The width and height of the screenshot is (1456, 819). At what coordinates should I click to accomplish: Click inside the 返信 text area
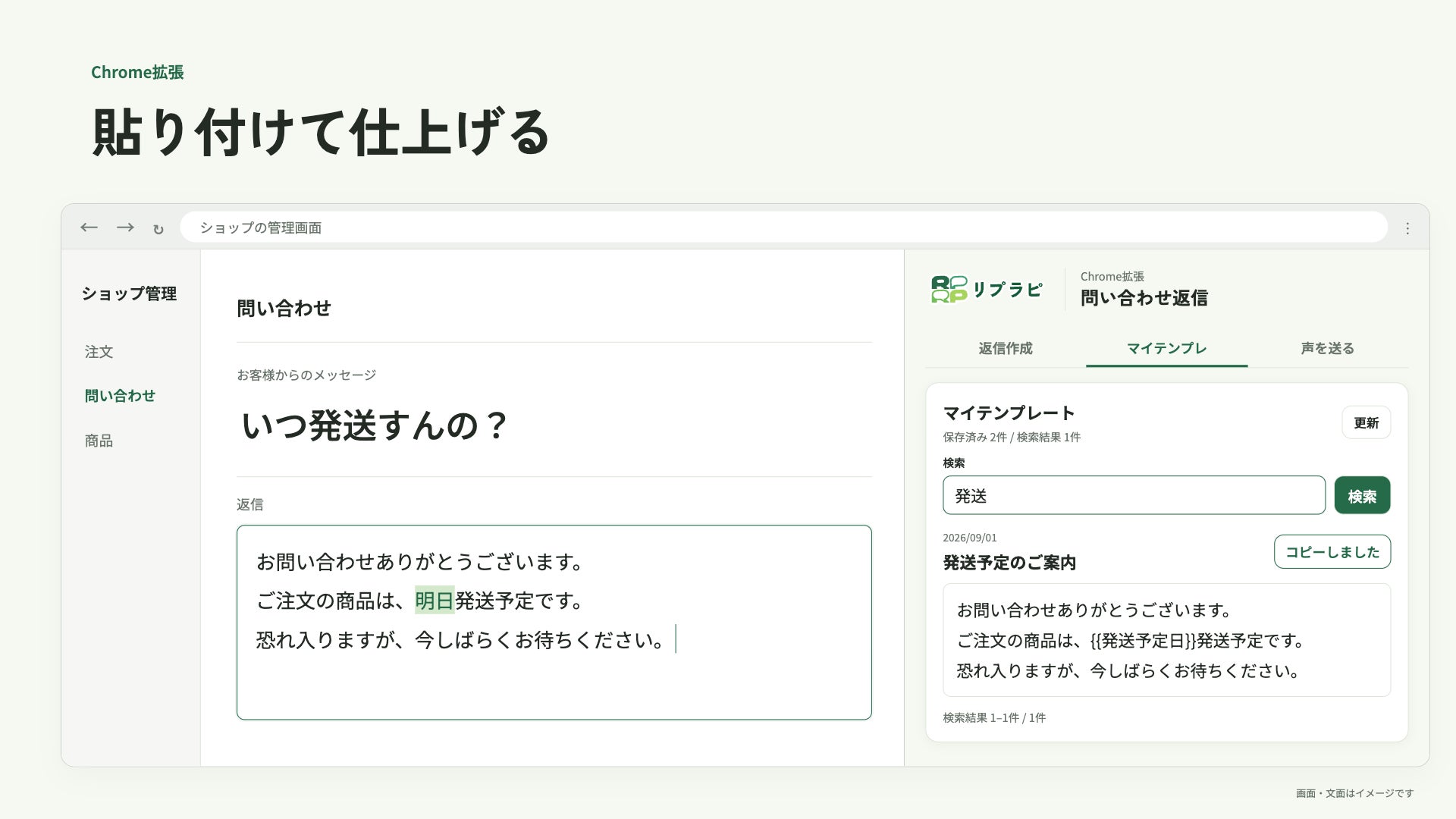(554, 622)
